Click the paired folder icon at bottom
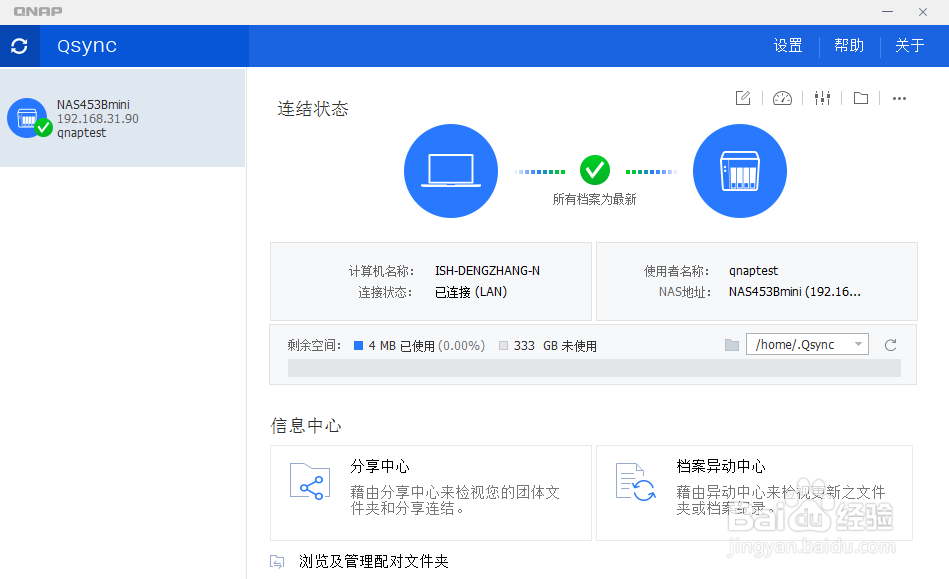Screen dimensions: 949x579 tap(277, 561)
